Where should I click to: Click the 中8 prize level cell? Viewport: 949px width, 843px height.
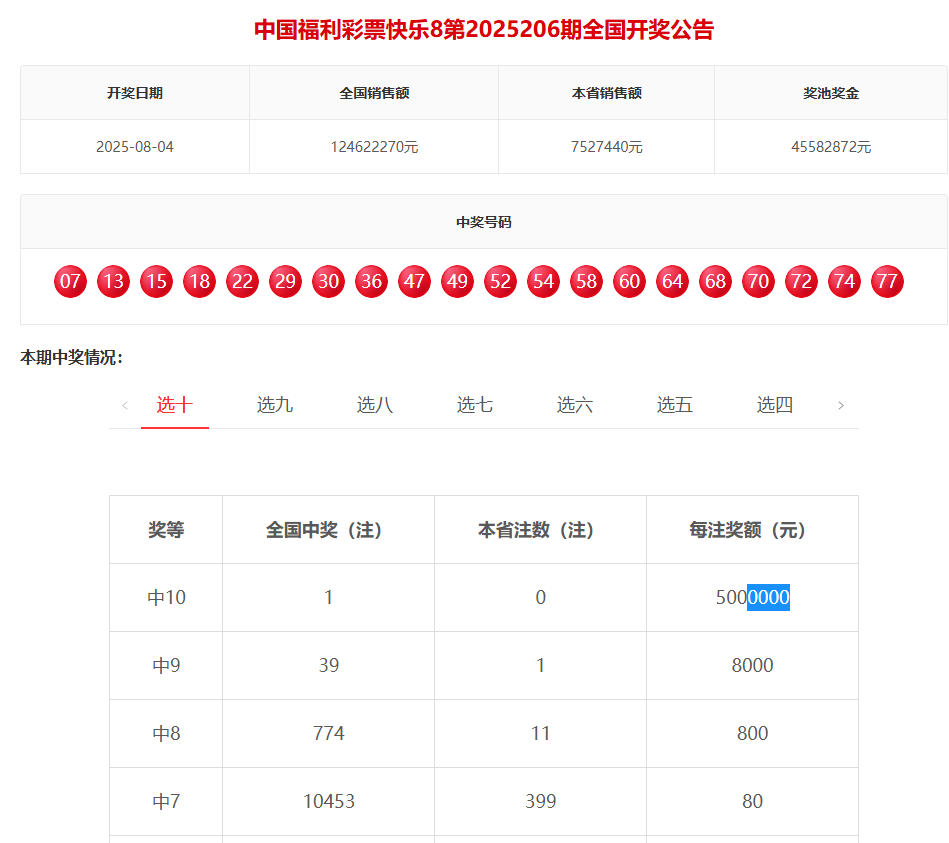(x=166, y=733)
